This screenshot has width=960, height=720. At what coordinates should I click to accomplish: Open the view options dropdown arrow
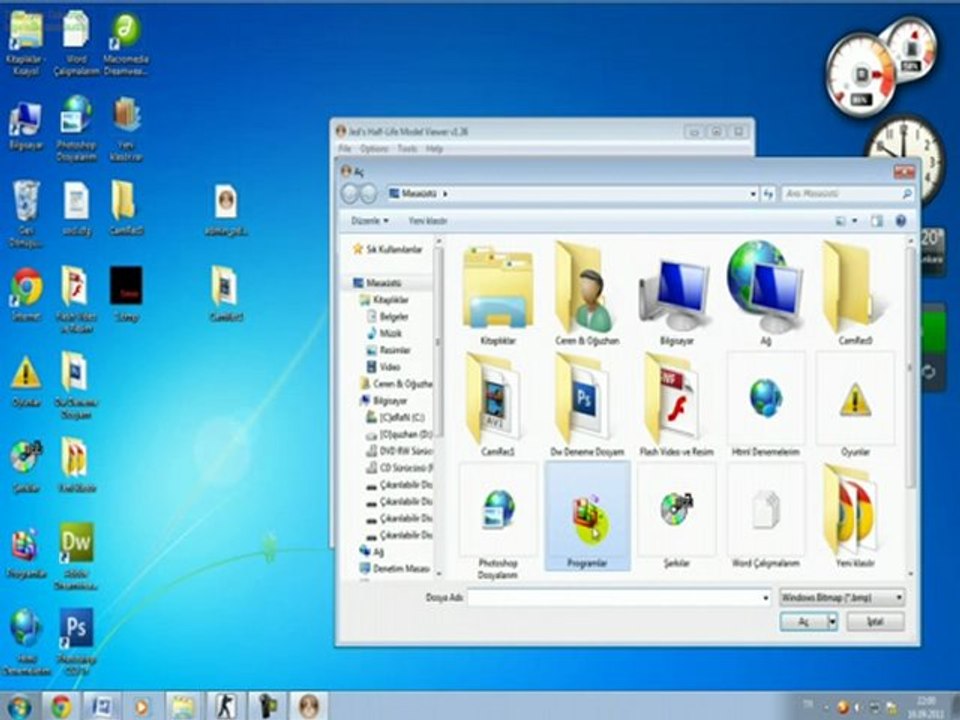click(854, 221)
